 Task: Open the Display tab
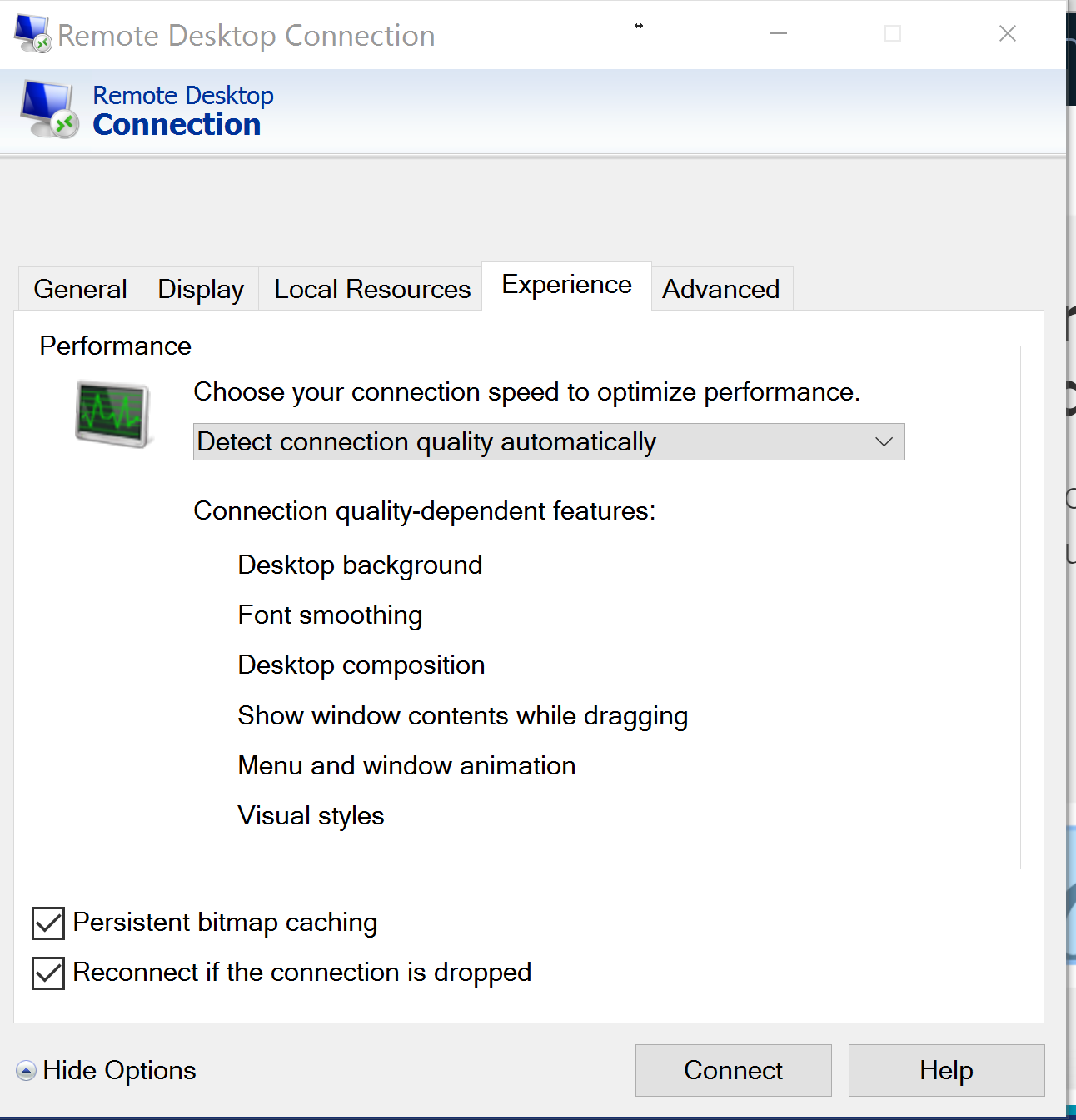click(201, 289)
